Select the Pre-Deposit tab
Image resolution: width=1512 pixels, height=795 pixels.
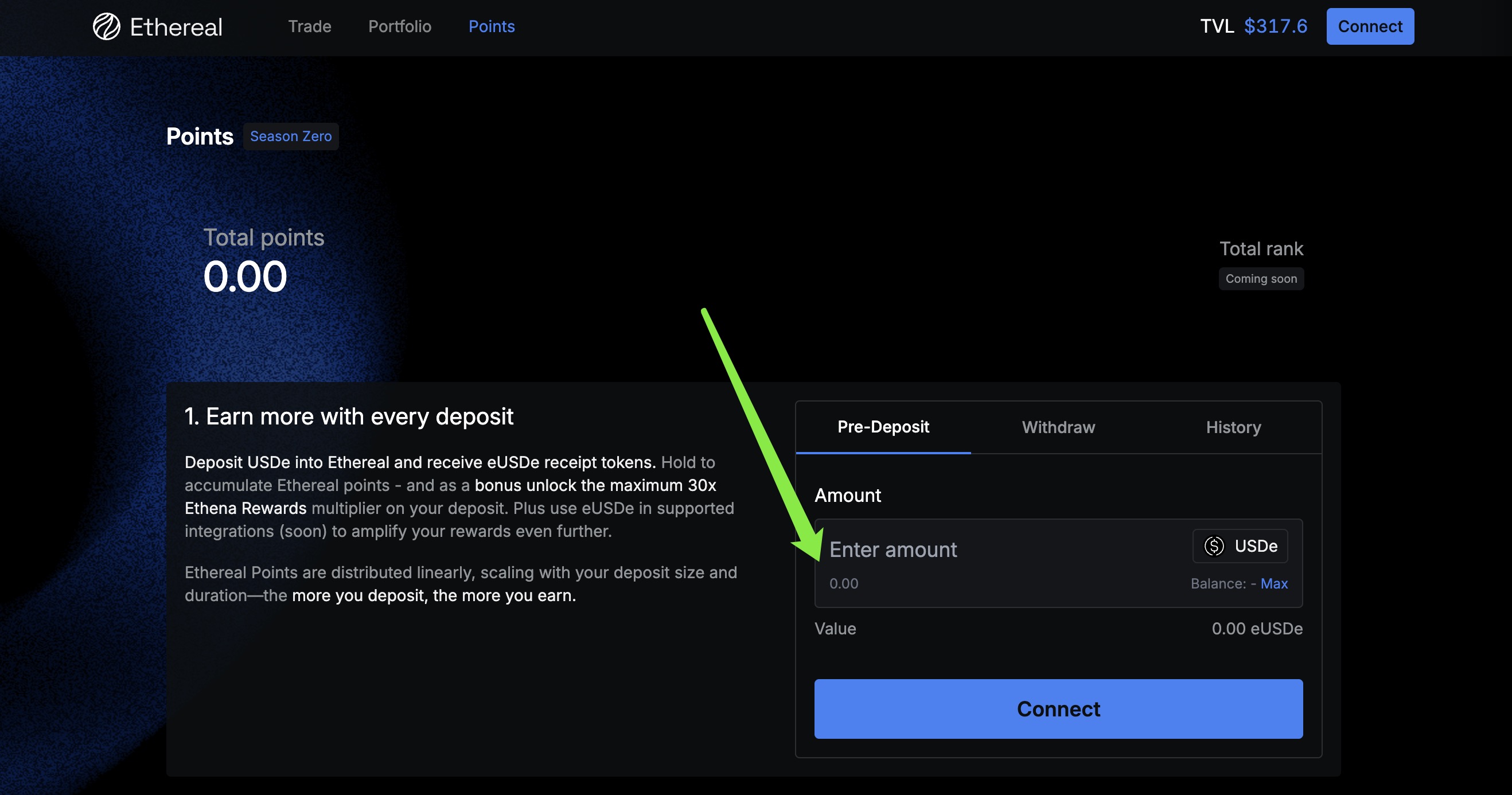click(x=883, y=427)
